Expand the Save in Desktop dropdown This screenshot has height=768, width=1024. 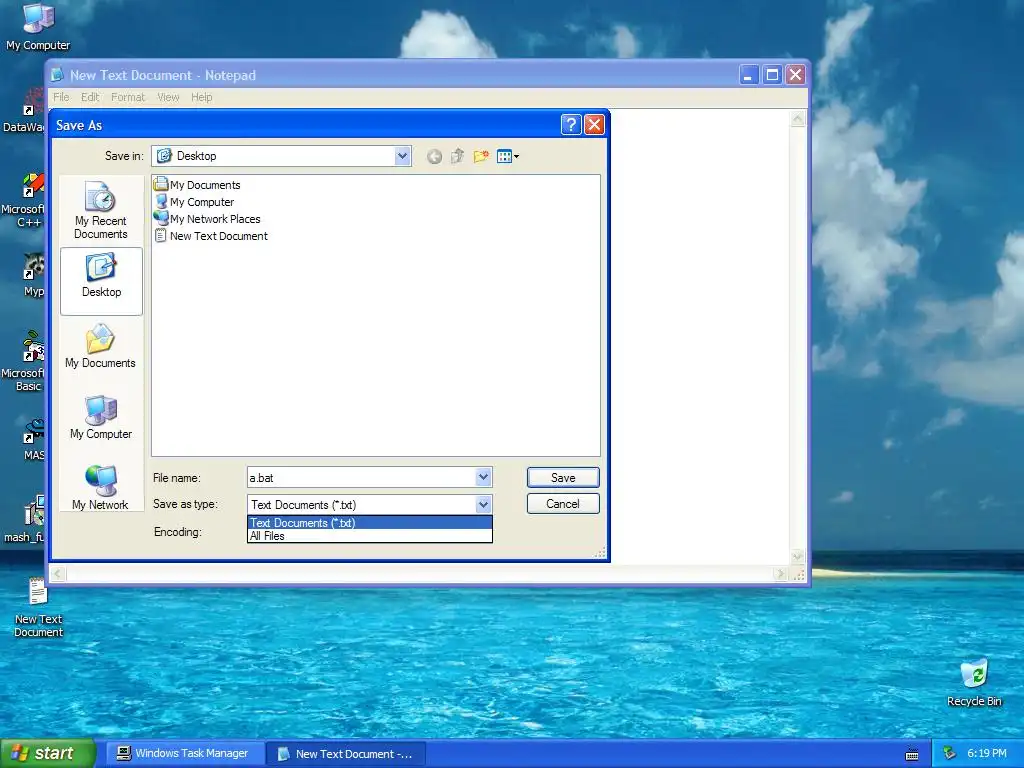pos(402,156)
